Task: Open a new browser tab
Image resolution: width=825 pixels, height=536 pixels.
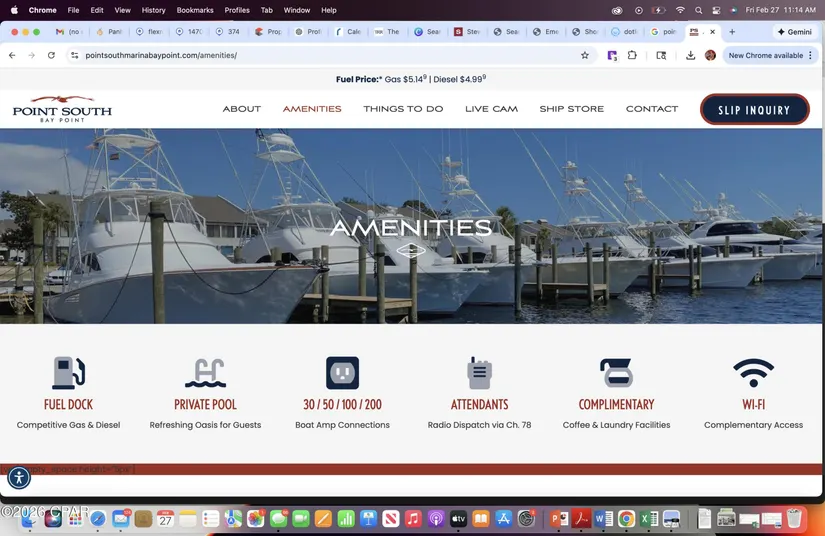Action: (732, 32)
